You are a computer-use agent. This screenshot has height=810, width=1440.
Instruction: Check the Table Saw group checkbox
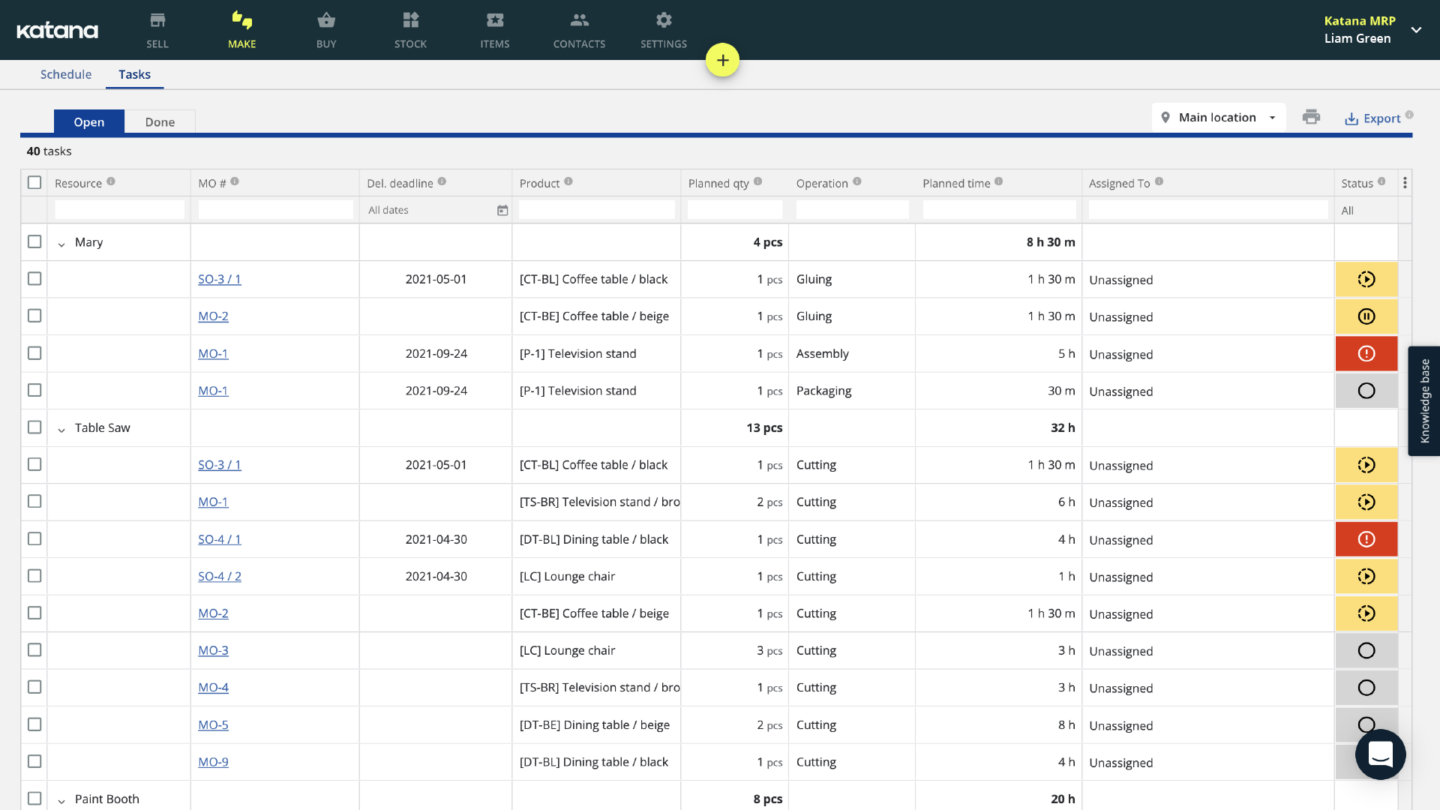pyautogui.click(x=35, y=428)
